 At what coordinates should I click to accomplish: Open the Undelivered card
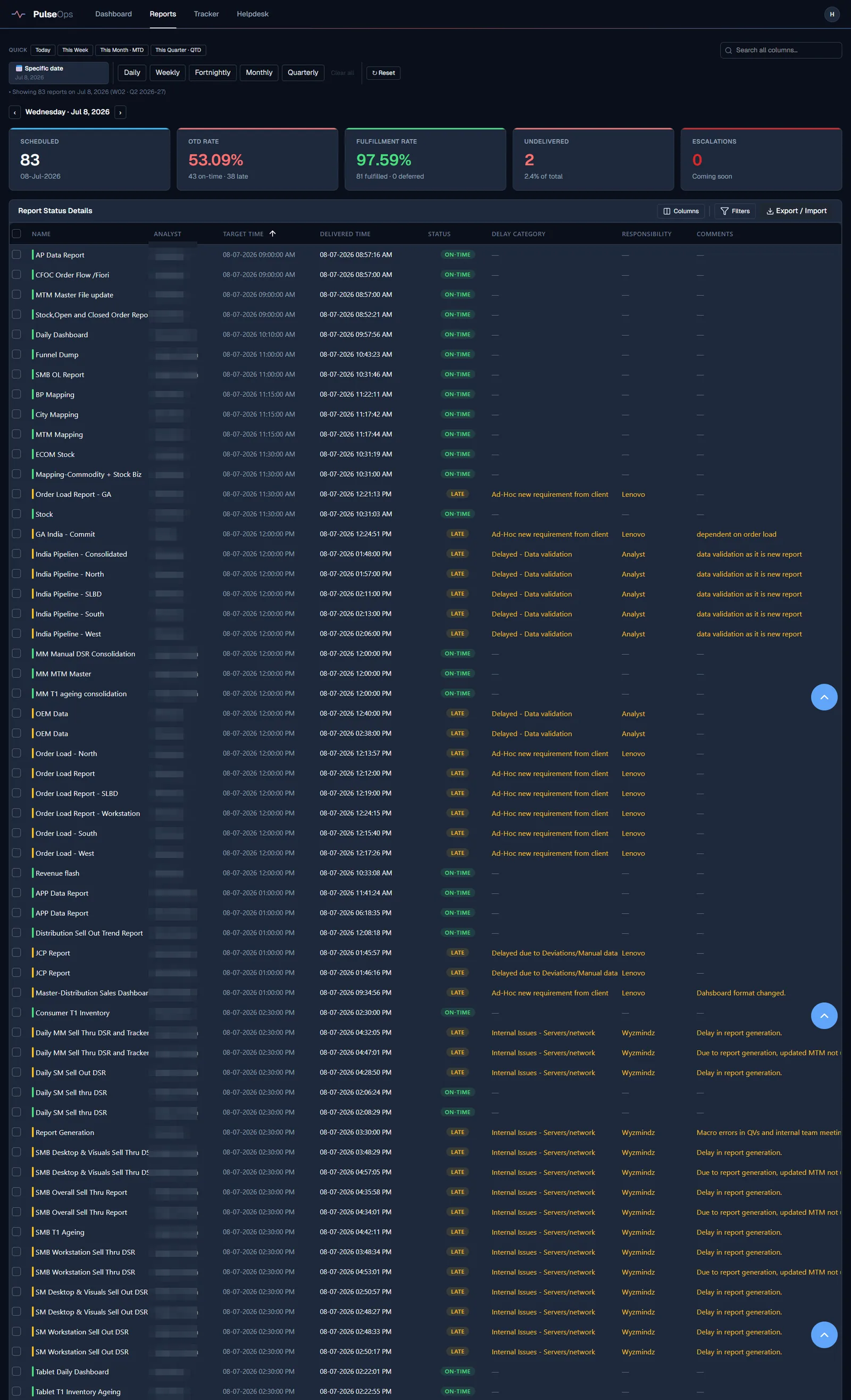click(x=593, y=159)
